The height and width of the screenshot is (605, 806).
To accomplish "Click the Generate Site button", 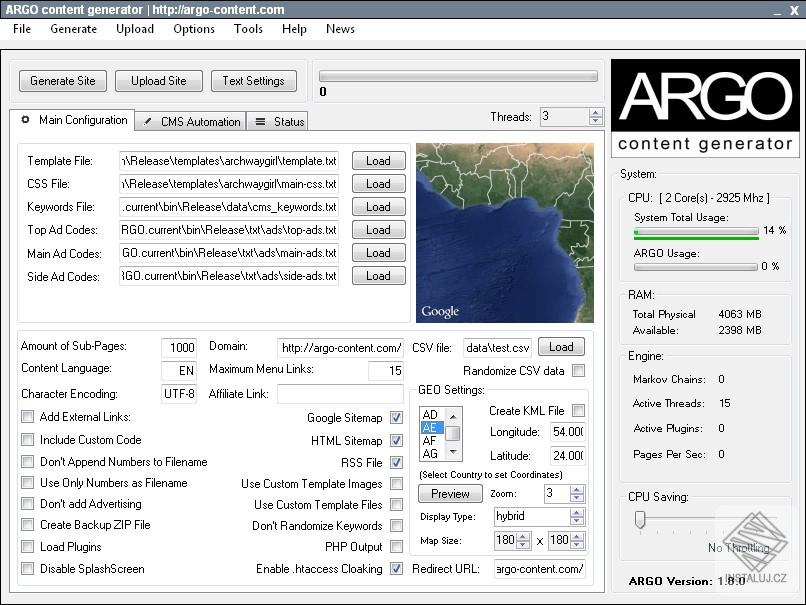I will (x=62, y=81).
